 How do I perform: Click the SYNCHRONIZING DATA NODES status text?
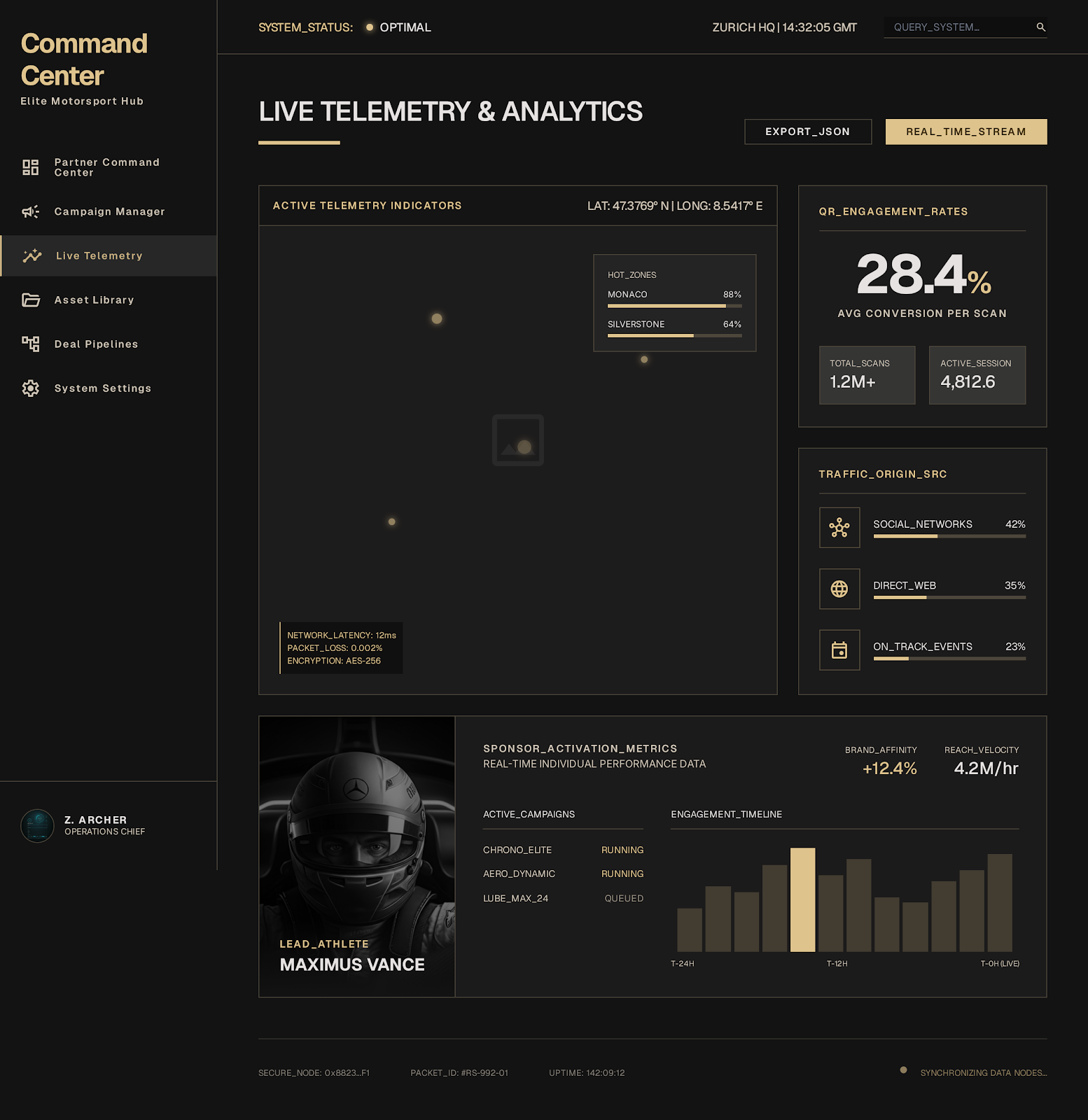click(984, 1072)
